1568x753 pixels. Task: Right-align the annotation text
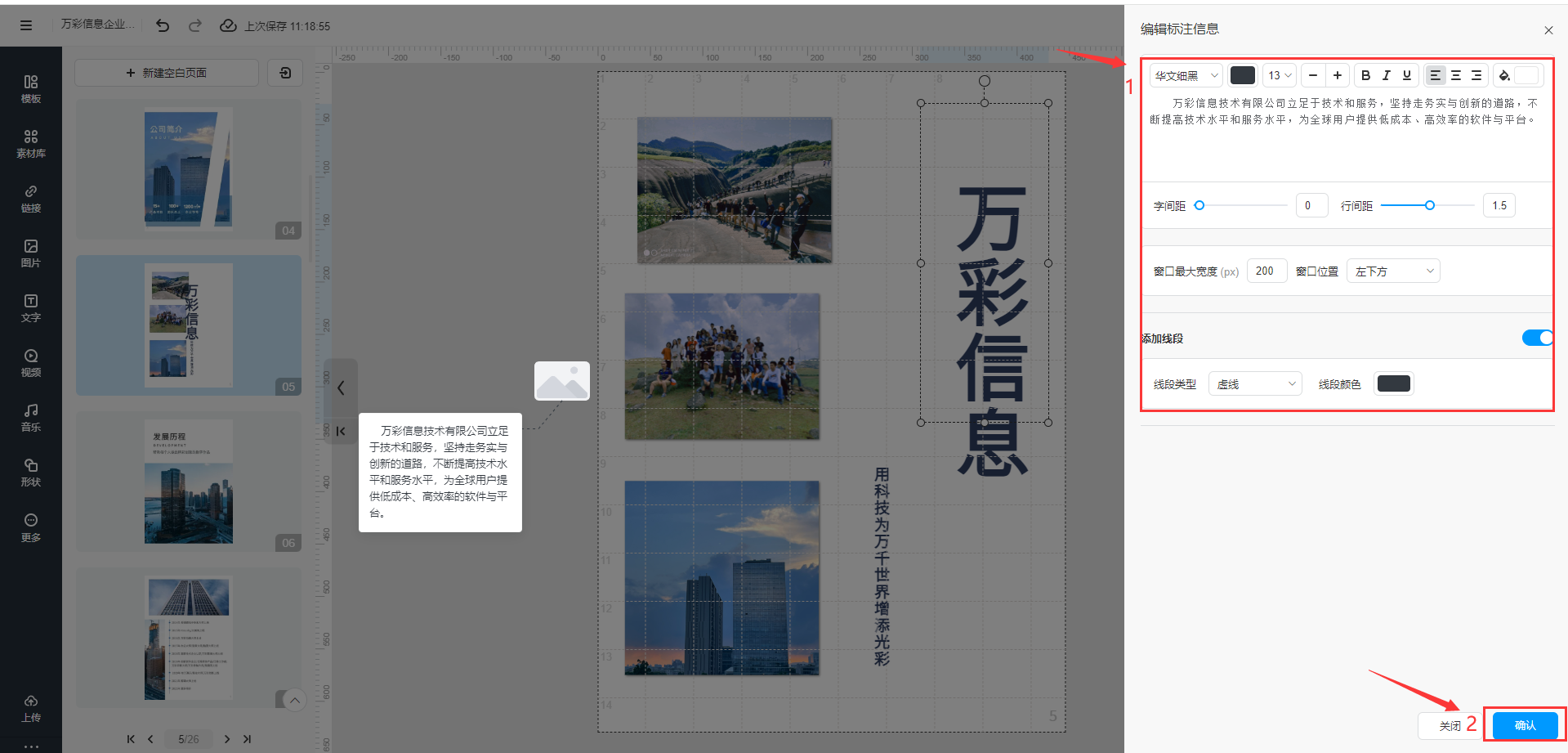(1476, 75)
